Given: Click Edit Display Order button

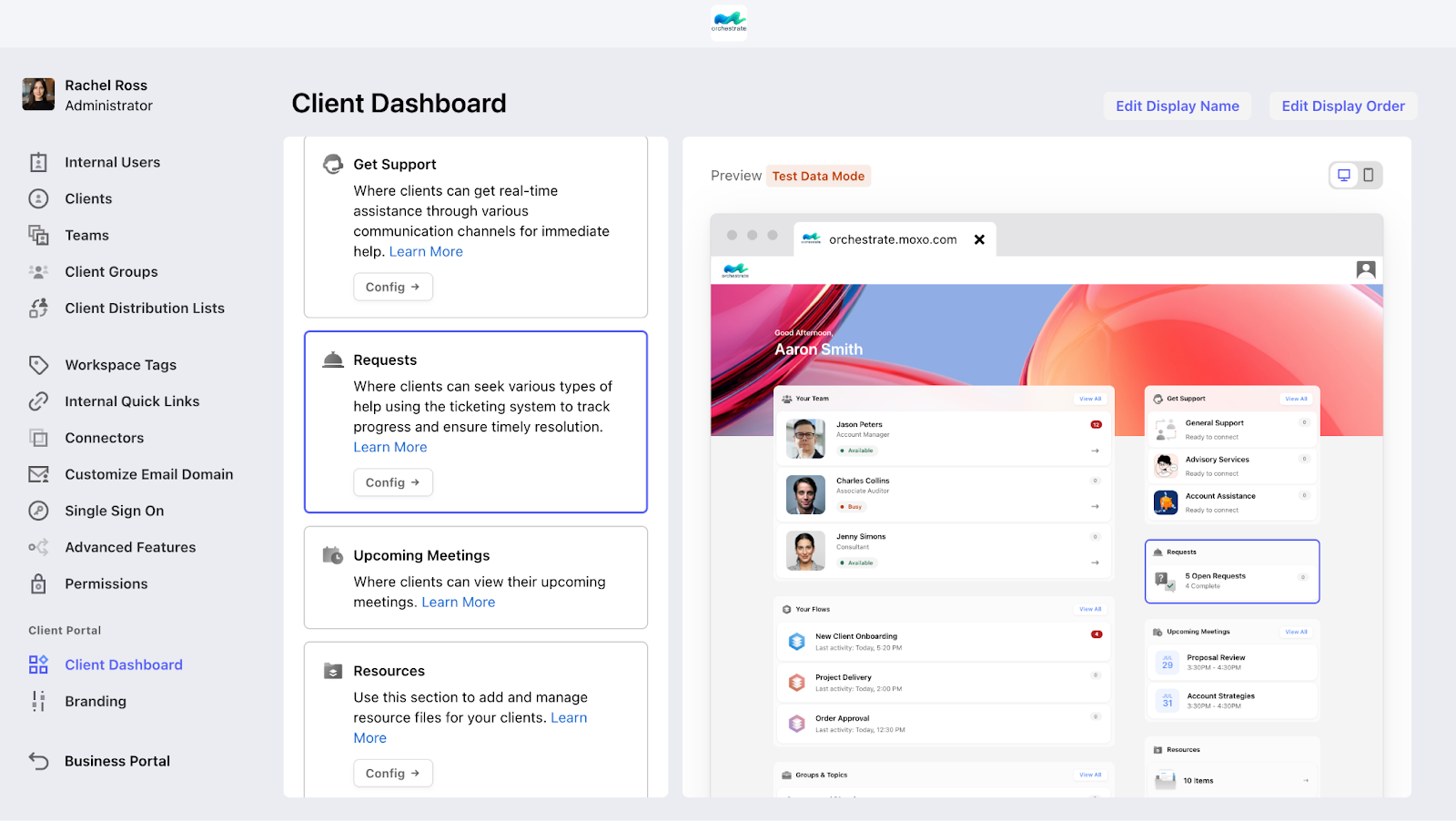Looking at the screenshot, I should tap(1343, 106).
